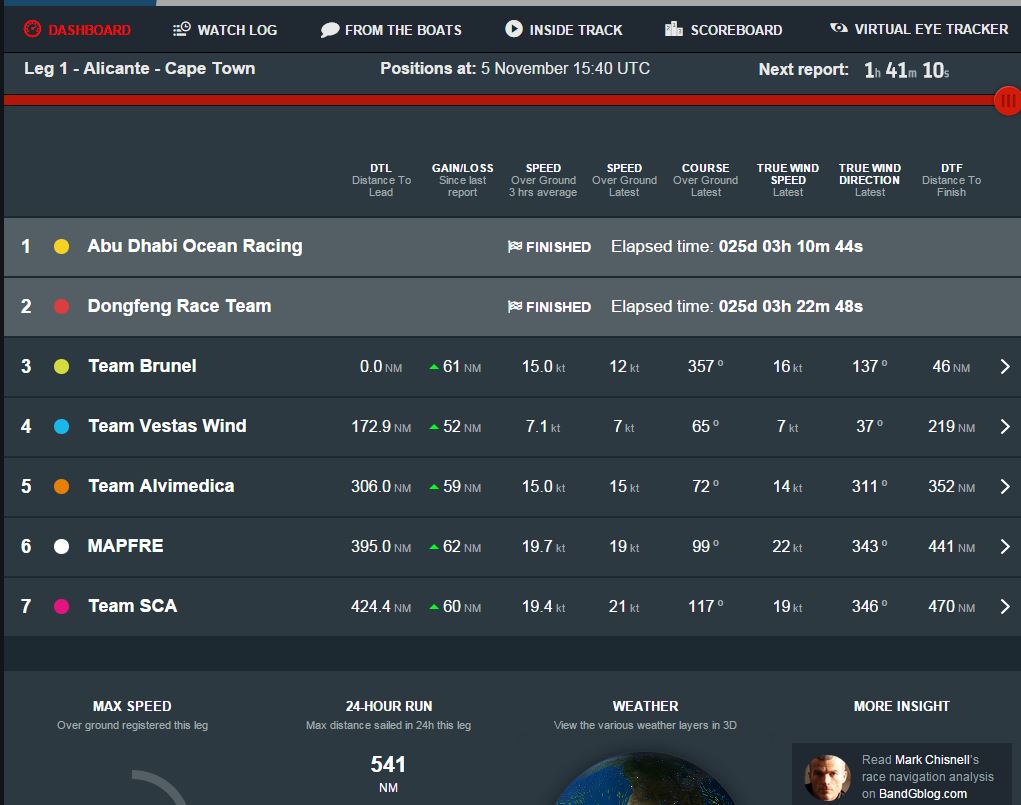Go to the Inside Track tab
The image size is (1021, 805).
point(564,29)
